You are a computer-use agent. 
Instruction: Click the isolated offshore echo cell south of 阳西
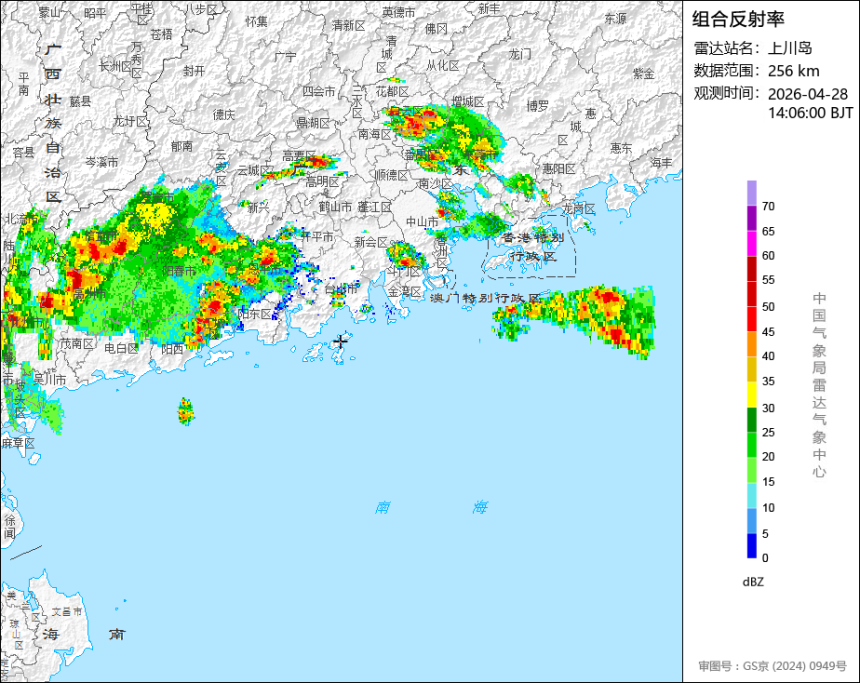coord(186,411)
